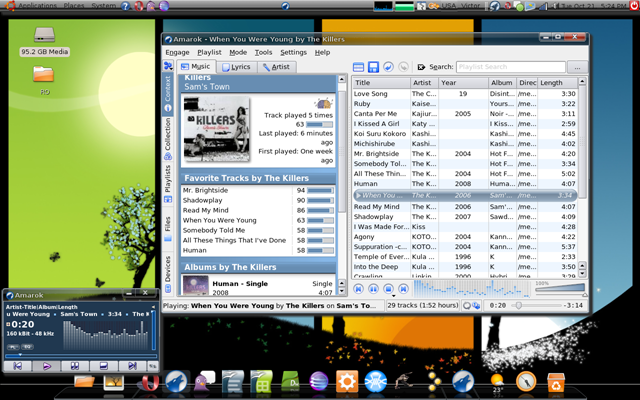Click the mini player previous track button
The image size is (640, 400).
[x=18, y=366]
